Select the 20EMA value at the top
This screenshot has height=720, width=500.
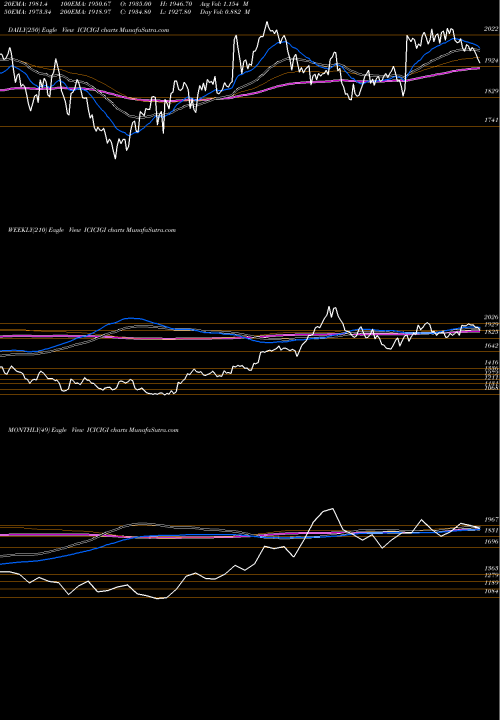[x=26, y=4]
